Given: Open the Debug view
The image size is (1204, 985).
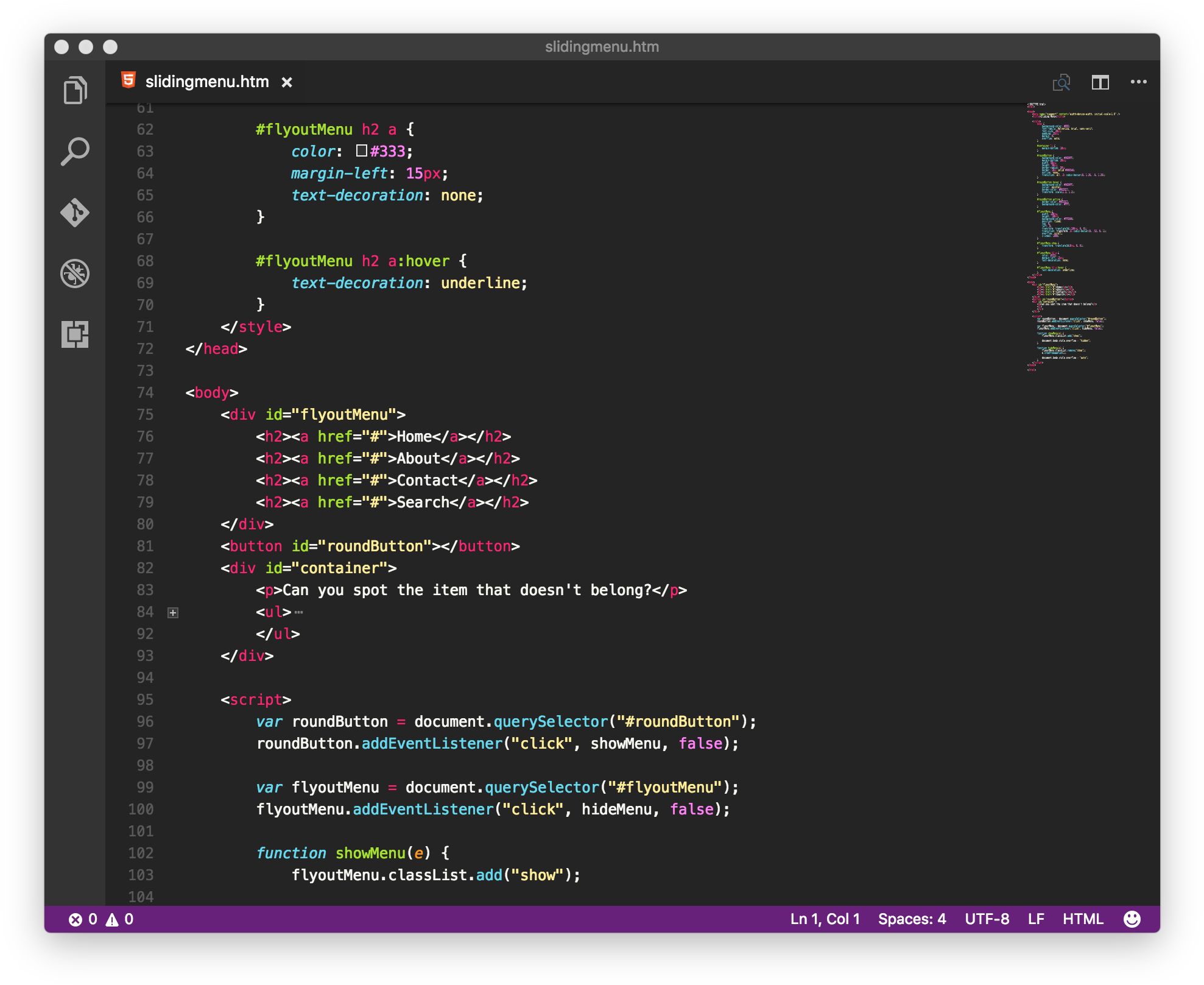Looking at the screenshot, I should click(x=75, y=274).
